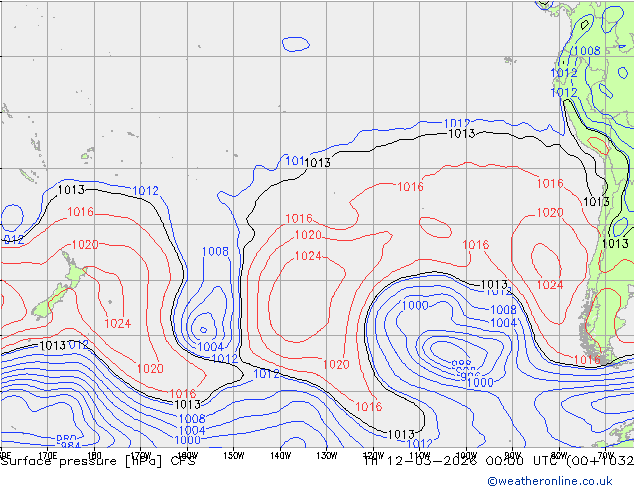Screen dimensions: 634x490
Task: Click the '130W' longitude axis label
Action: pyautogui.click(x=326, y=456)
